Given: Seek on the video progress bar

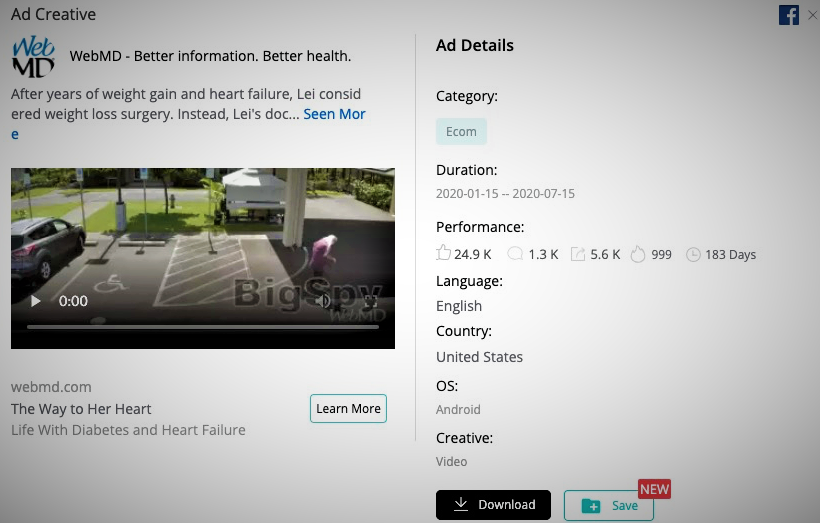Looking at the screenshot, I should click(203, 327).
